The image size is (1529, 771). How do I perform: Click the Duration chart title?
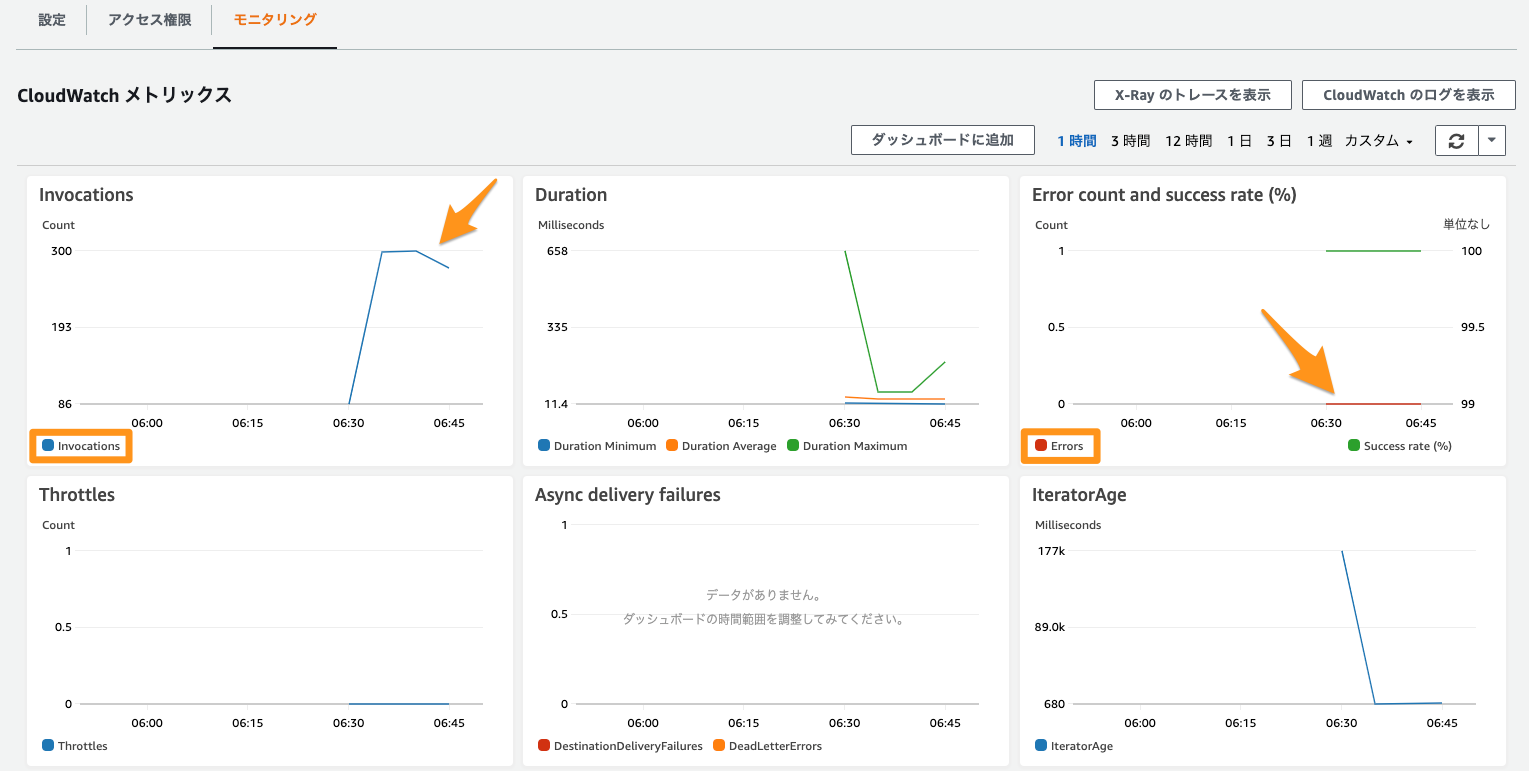pos(571,195)
